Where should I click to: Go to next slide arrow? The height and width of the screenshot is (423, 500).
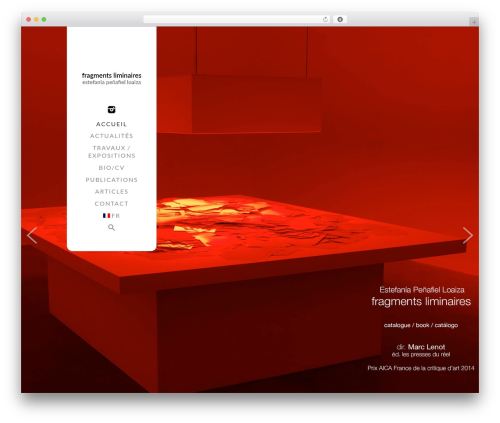coord(468,235)
